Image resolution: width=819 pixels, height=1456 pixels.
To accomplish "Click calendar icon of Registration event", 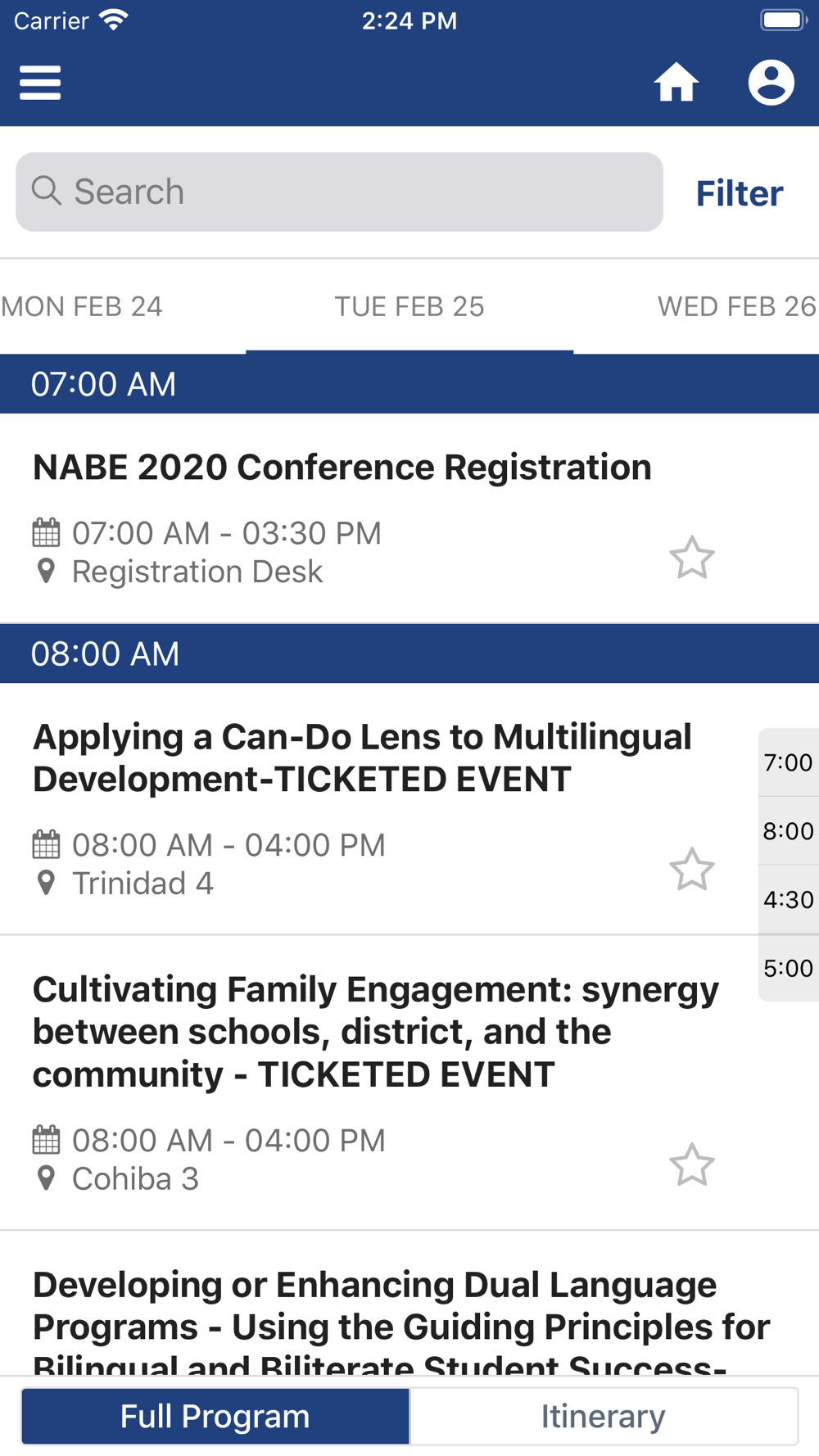I will pos(46,532).
